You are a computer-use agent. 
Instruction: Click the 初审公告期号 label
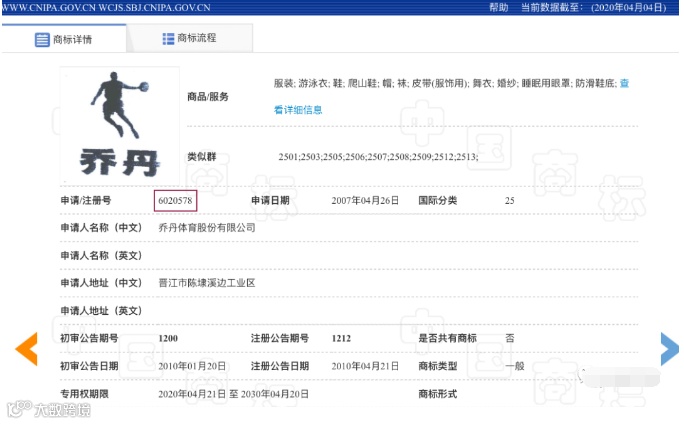coord(89,338)
